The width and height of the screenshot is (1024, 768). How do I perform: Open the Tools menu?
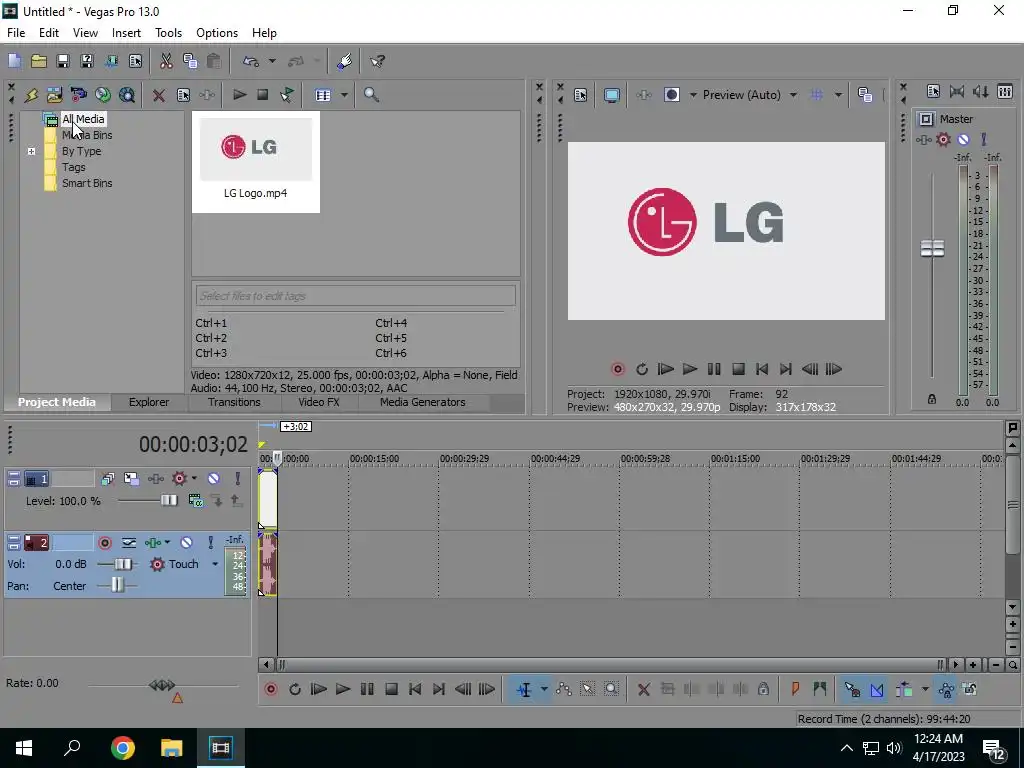pos(168,33)
